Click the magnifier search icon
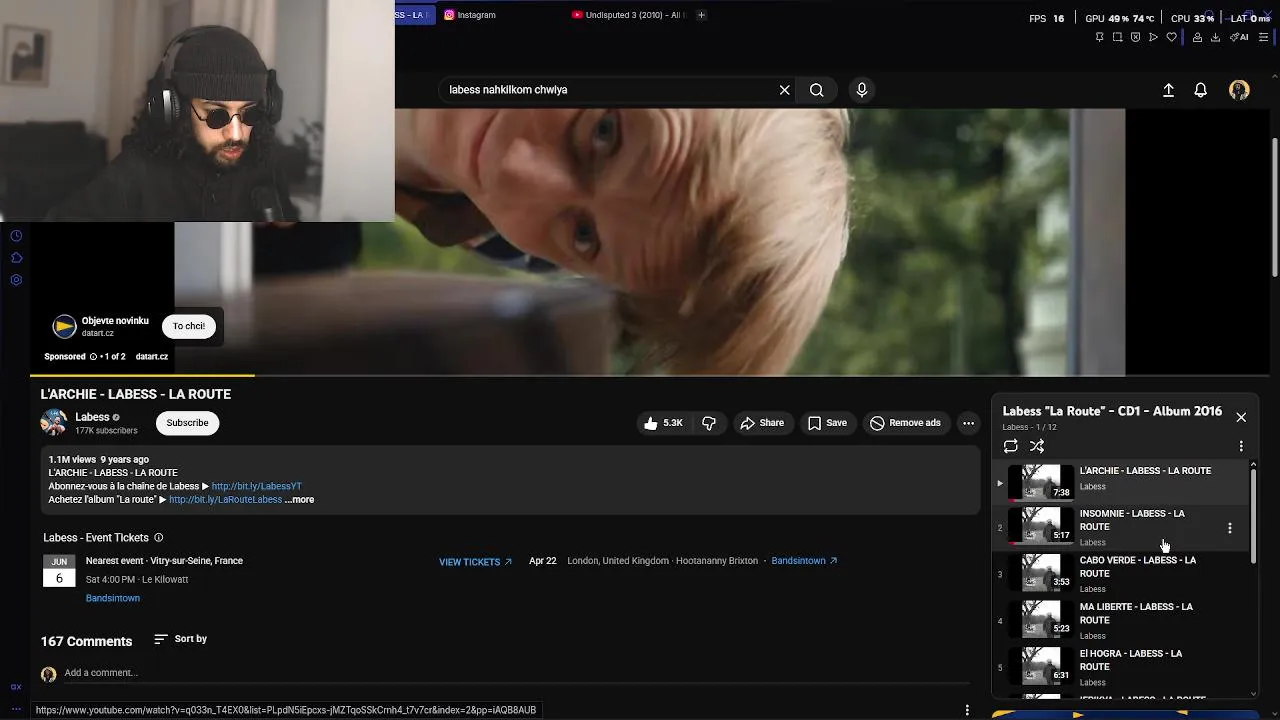1280x720 pixels. 817,90
